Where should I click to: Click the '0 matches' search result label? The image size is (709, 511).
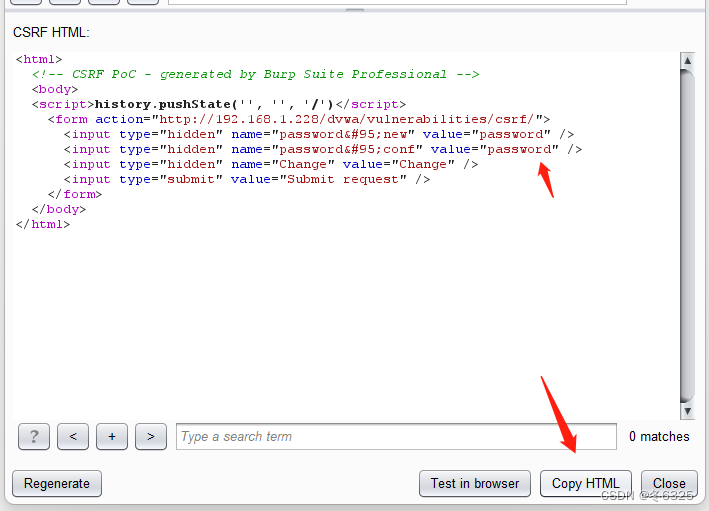(x=659, y=436)
